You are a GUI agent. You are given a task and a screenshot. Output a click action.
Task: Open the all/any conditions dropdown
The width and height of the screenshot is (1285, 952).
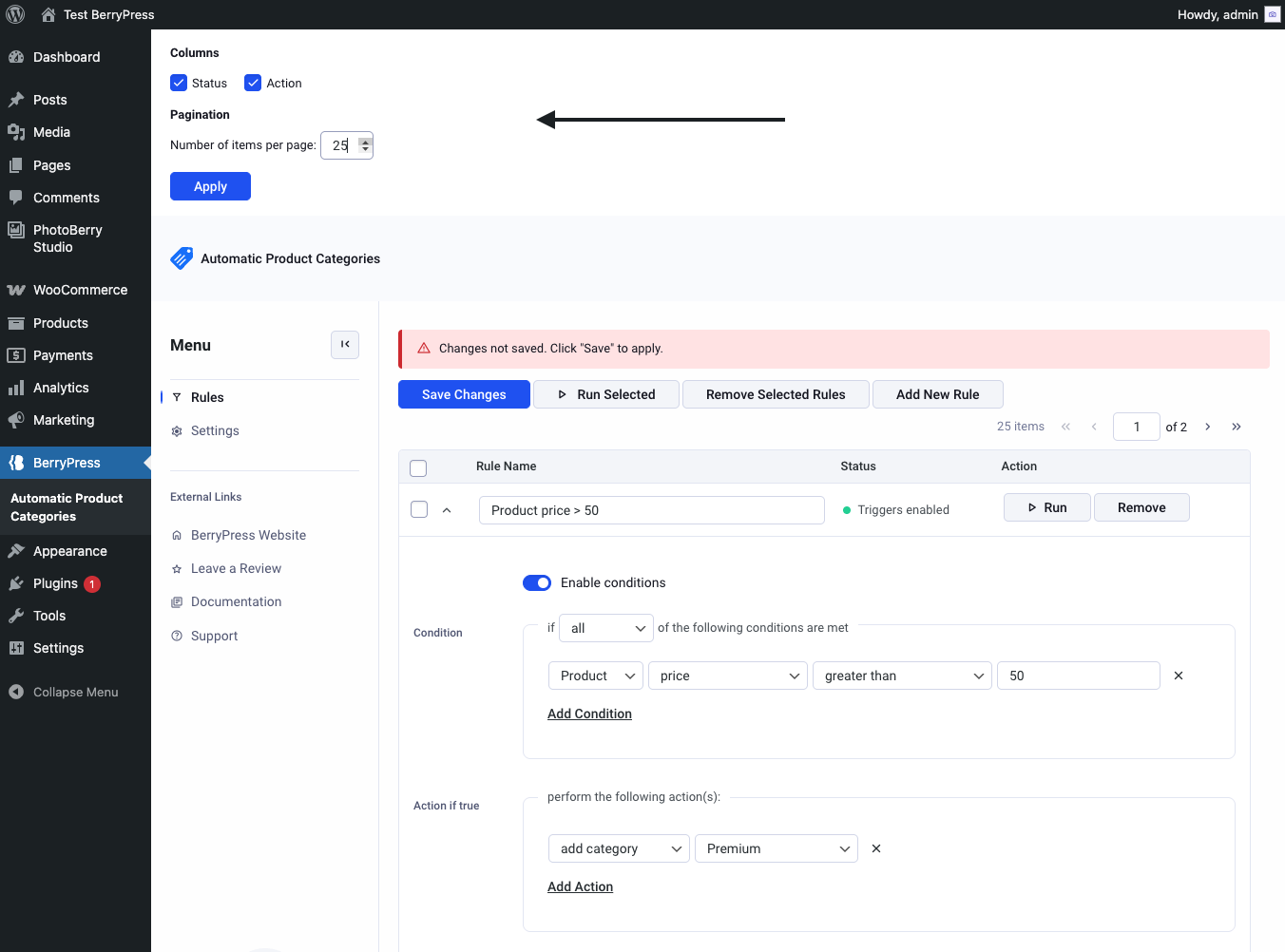coord(606,628)
